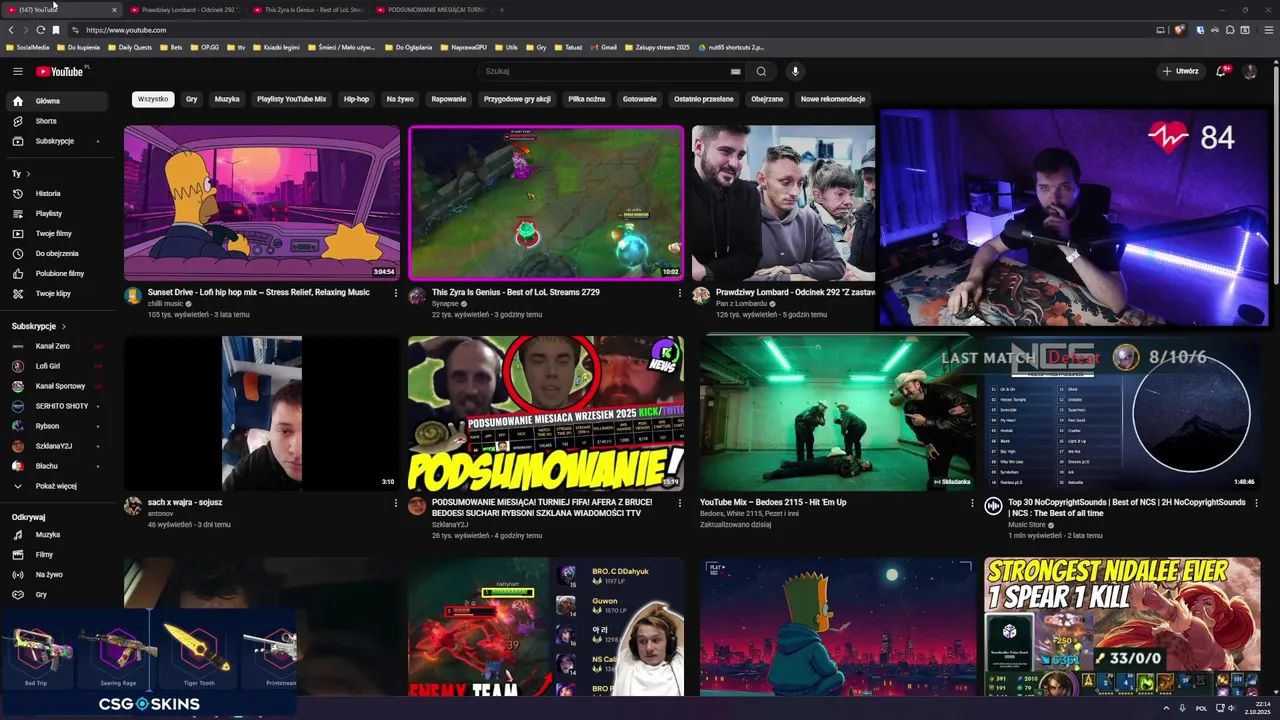
Task: Open Do obejrzenia list
Action: tap(57, 253)
